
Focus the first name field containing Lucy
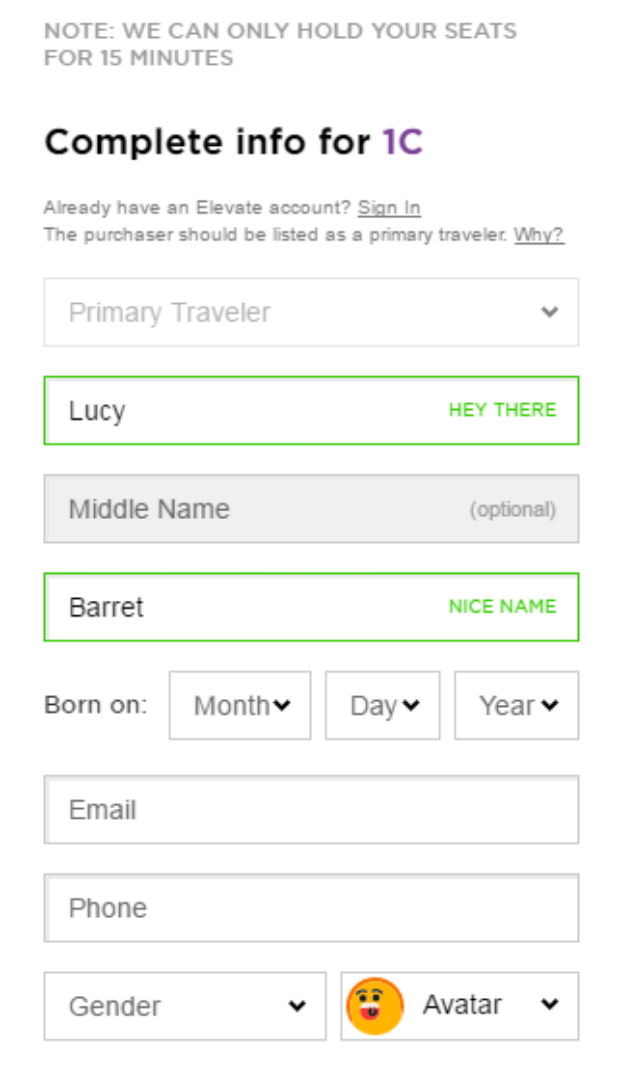point(312,410)
